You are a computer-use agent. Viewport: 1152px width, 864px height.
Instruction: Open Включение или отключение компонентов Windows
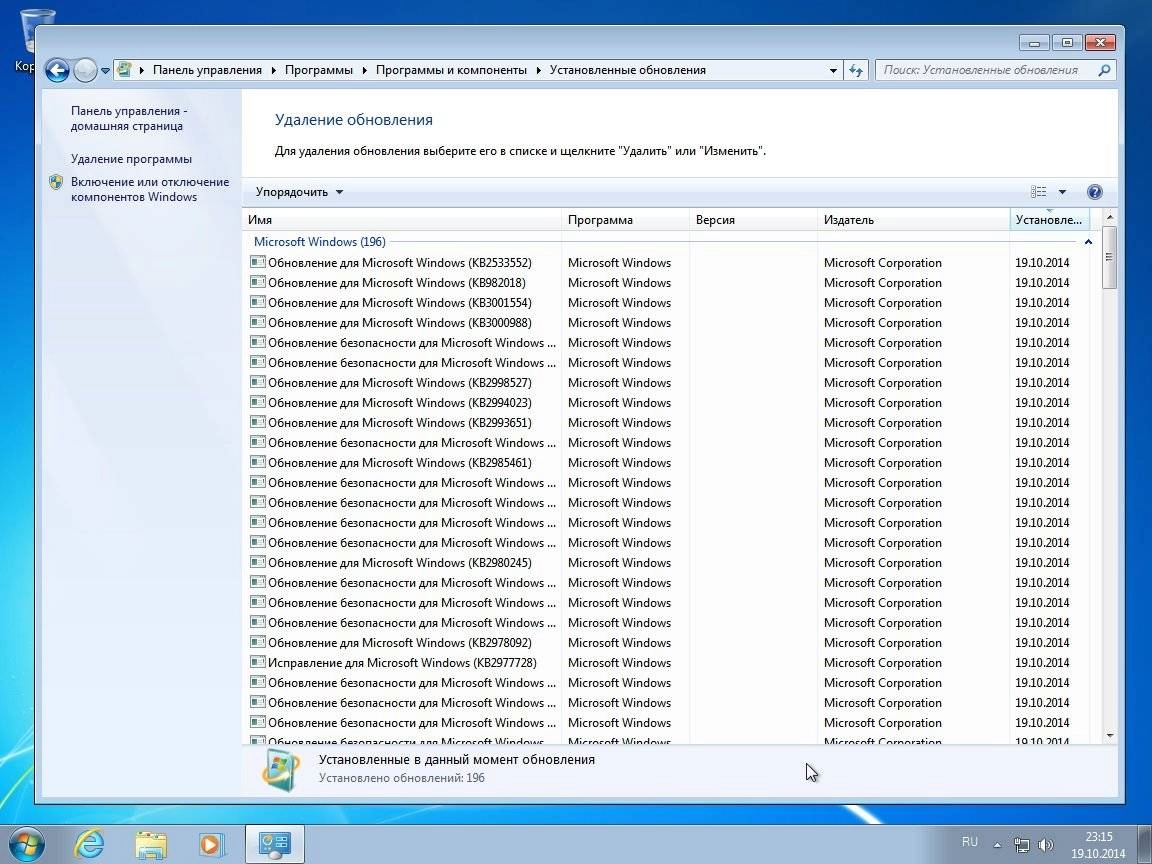[150, 189]
